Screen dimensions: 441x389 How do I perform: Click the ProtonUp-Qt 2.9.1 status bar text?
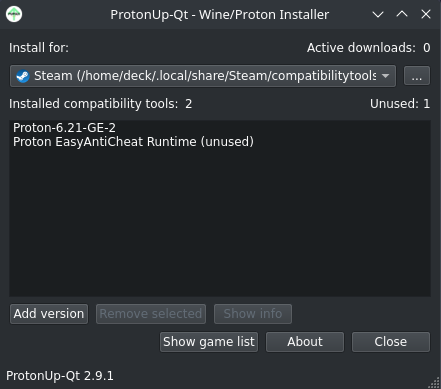60,376
